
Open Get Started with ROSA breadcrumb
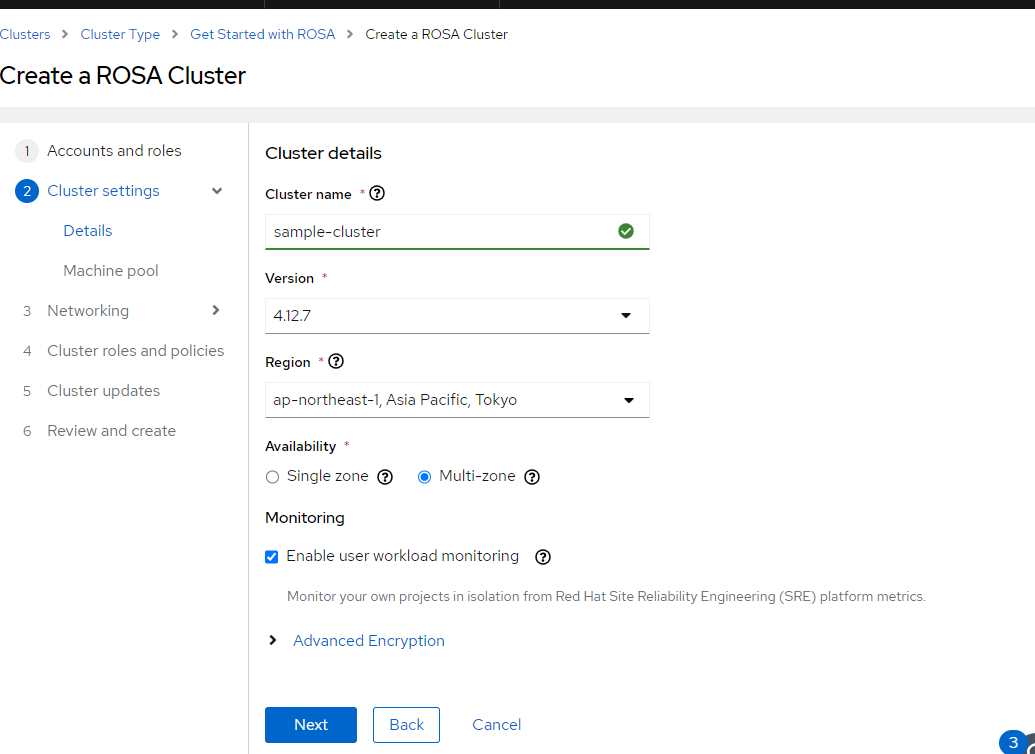[263, 34]
